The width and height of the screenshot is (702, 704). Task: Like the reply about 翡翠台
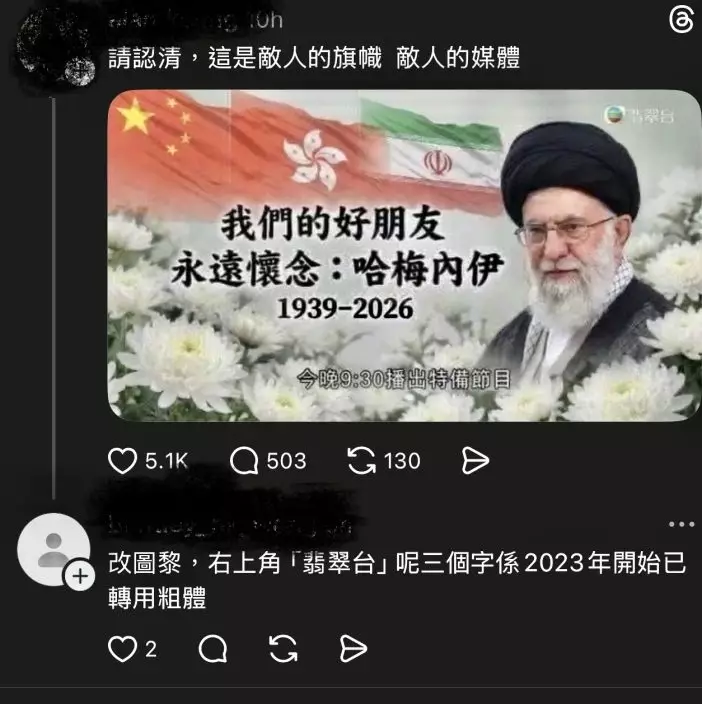pyautogui.click(x=123, y=649)
